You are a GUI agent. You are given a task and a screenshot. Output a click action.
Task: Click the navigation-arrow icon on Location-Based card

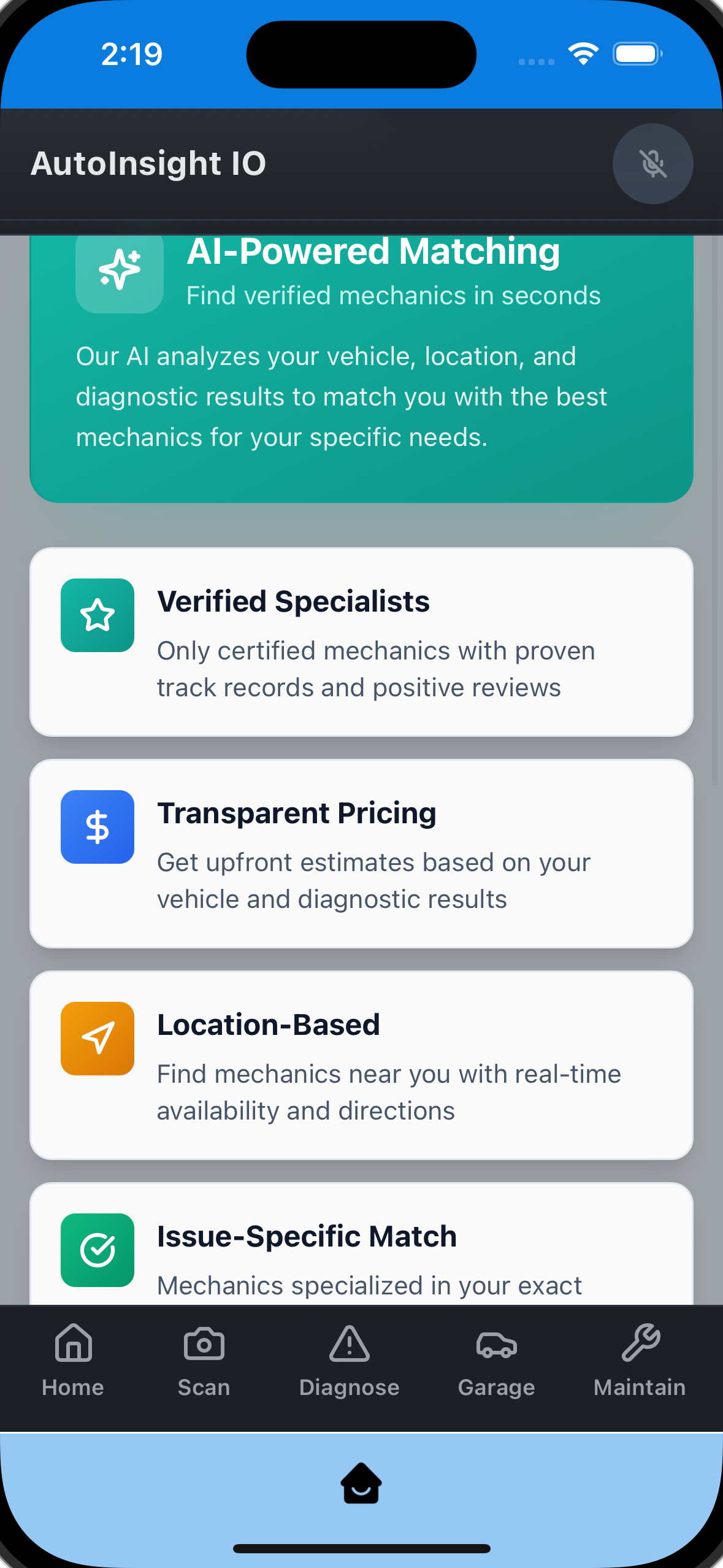[x=98, y=1038]
